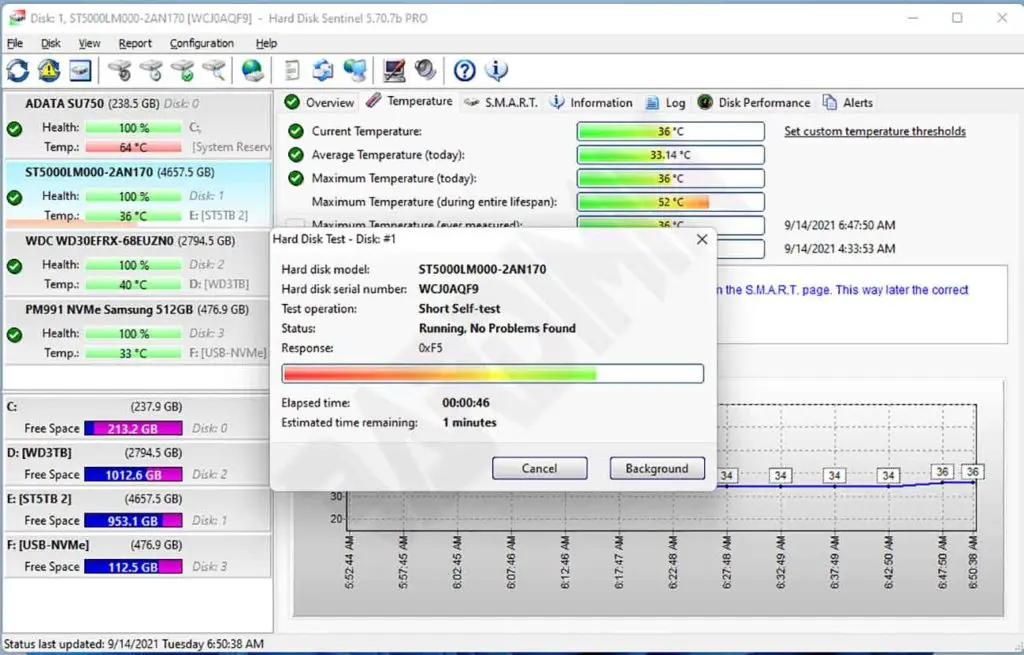Click the green health icon for WDC WD30EFRX
Viewport: 1024px width, 655px height.
pos(14,266)
